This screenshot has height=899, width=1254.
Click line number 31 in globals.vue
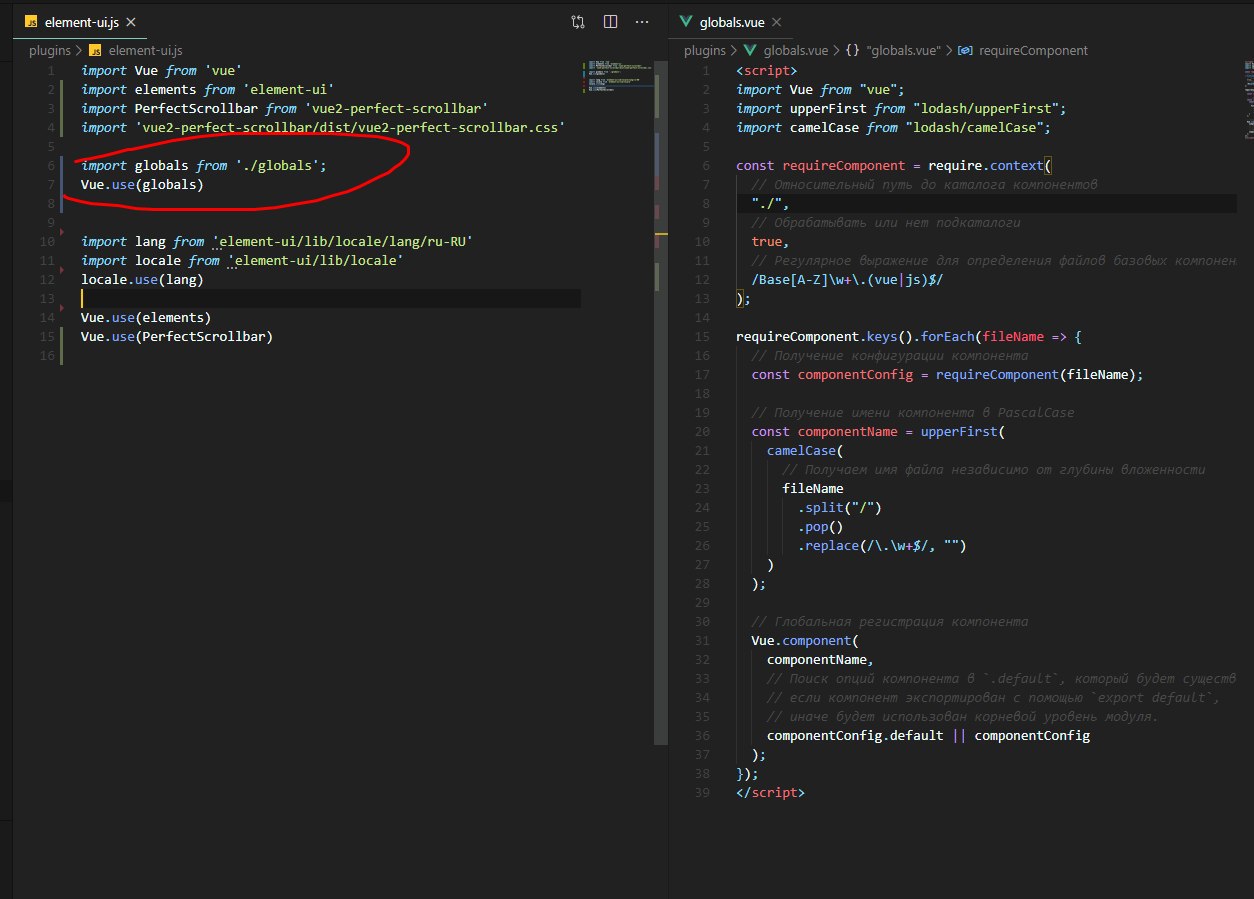point(702,640)
